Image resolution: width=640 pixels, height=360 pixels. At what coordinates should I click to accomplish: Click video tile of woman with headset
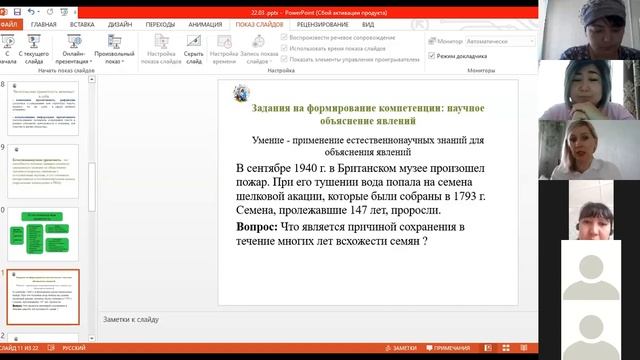pos(591,210)
